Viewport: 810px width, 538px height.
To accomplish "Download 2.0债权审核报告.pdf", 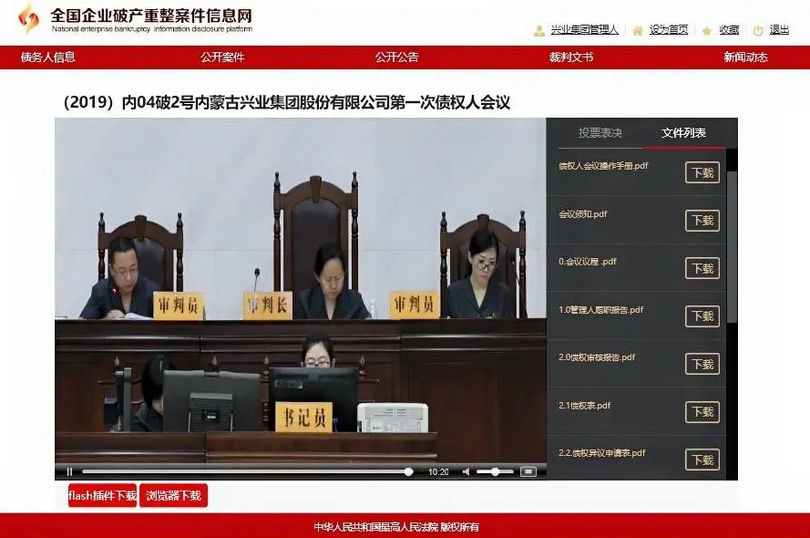I will [x=702, y=364].
